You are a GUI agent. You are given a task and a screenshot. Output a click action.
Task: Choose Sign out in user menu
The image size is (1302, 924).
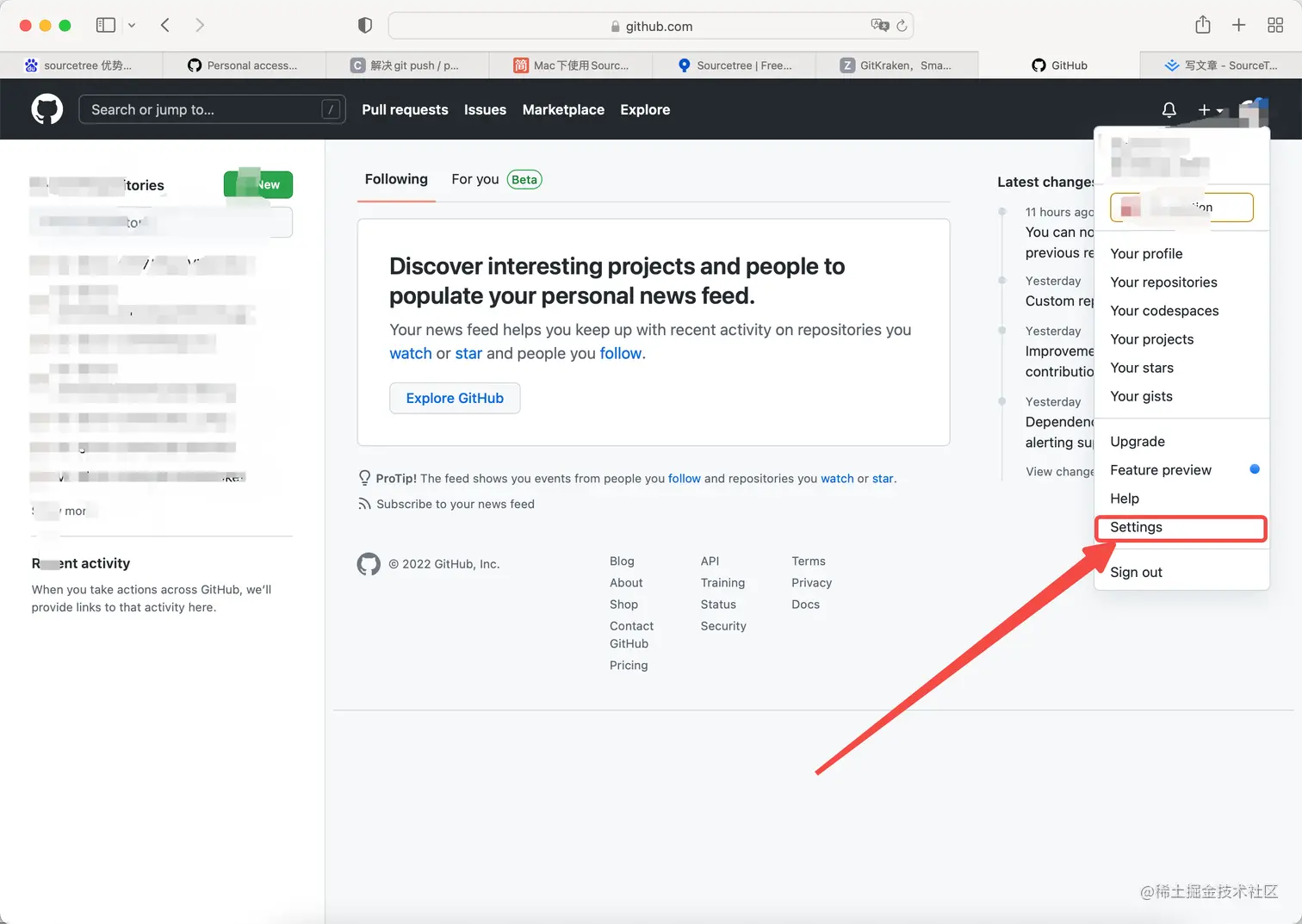point(1181,572)
